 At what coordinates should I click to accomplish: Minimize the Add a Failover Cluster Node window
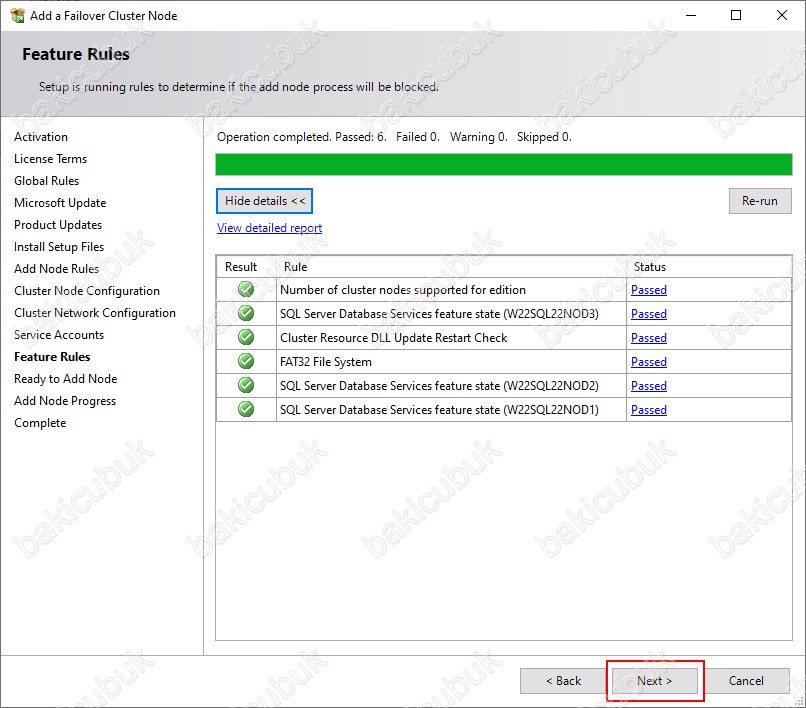pyautogui.click(x=691, y=15)
